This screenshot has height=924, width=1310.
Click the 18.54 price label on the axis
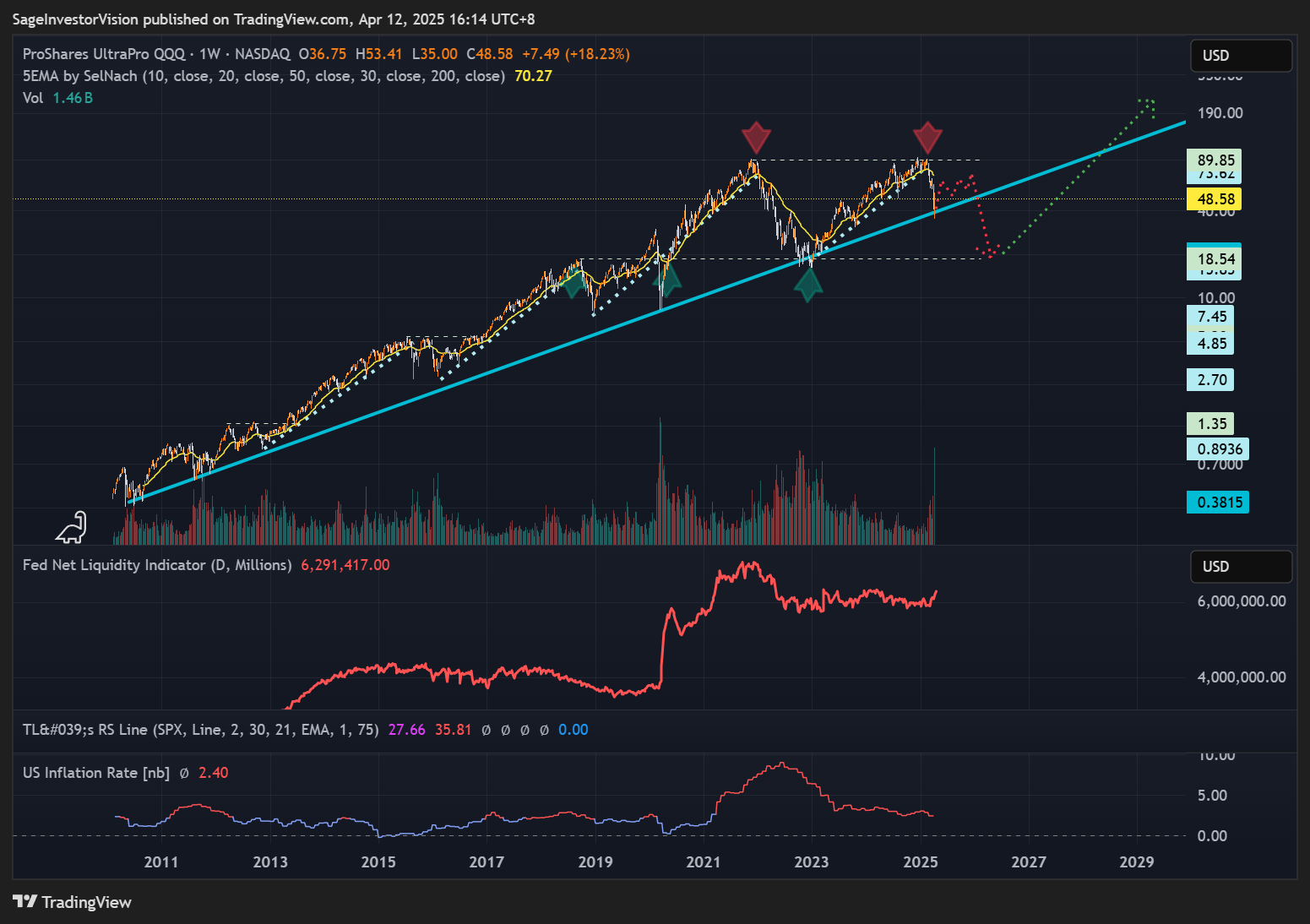1214,259
